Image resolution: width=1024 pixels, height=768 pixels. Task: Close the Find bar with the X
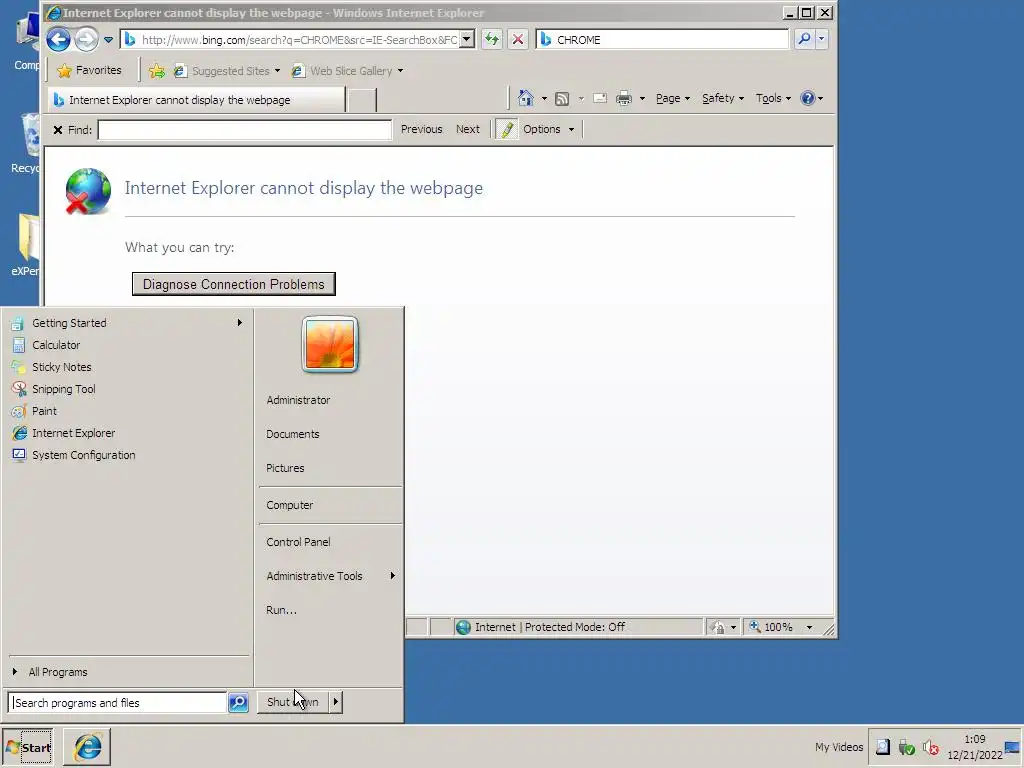pyautogui.click(x=57, y=130)
